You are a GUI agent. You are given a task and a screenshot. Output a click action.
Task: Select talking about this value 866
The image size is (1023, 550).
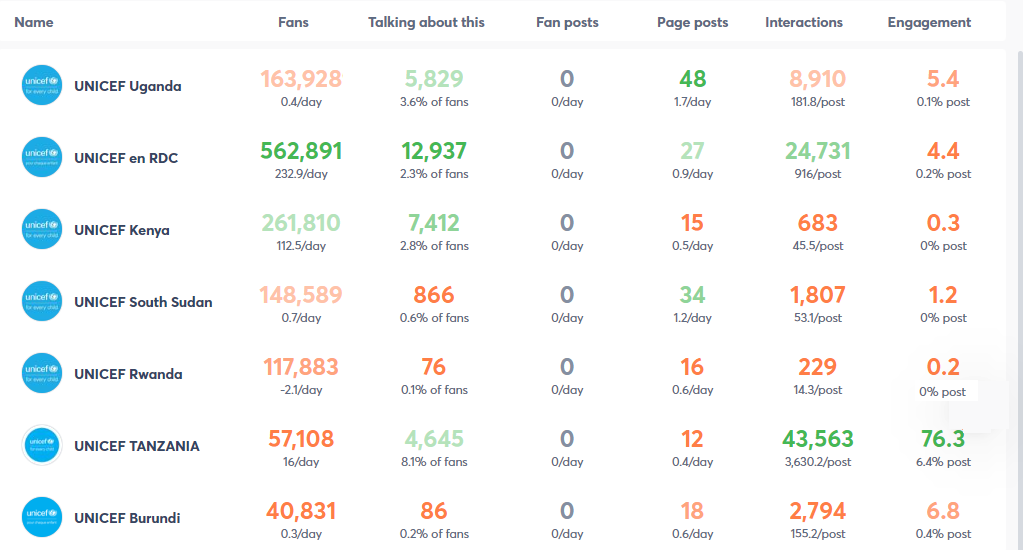434,295
